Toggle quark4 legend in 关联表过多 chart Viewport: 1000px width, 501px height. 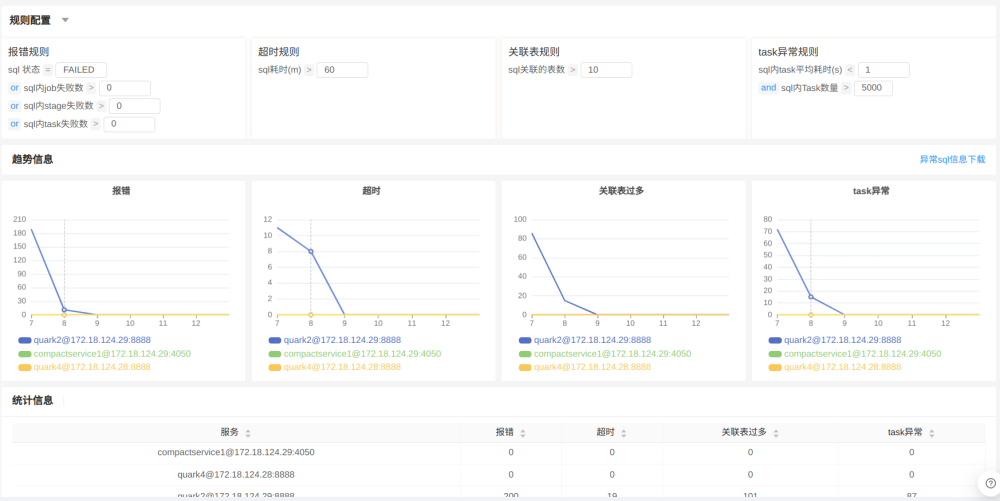[585, 367]
